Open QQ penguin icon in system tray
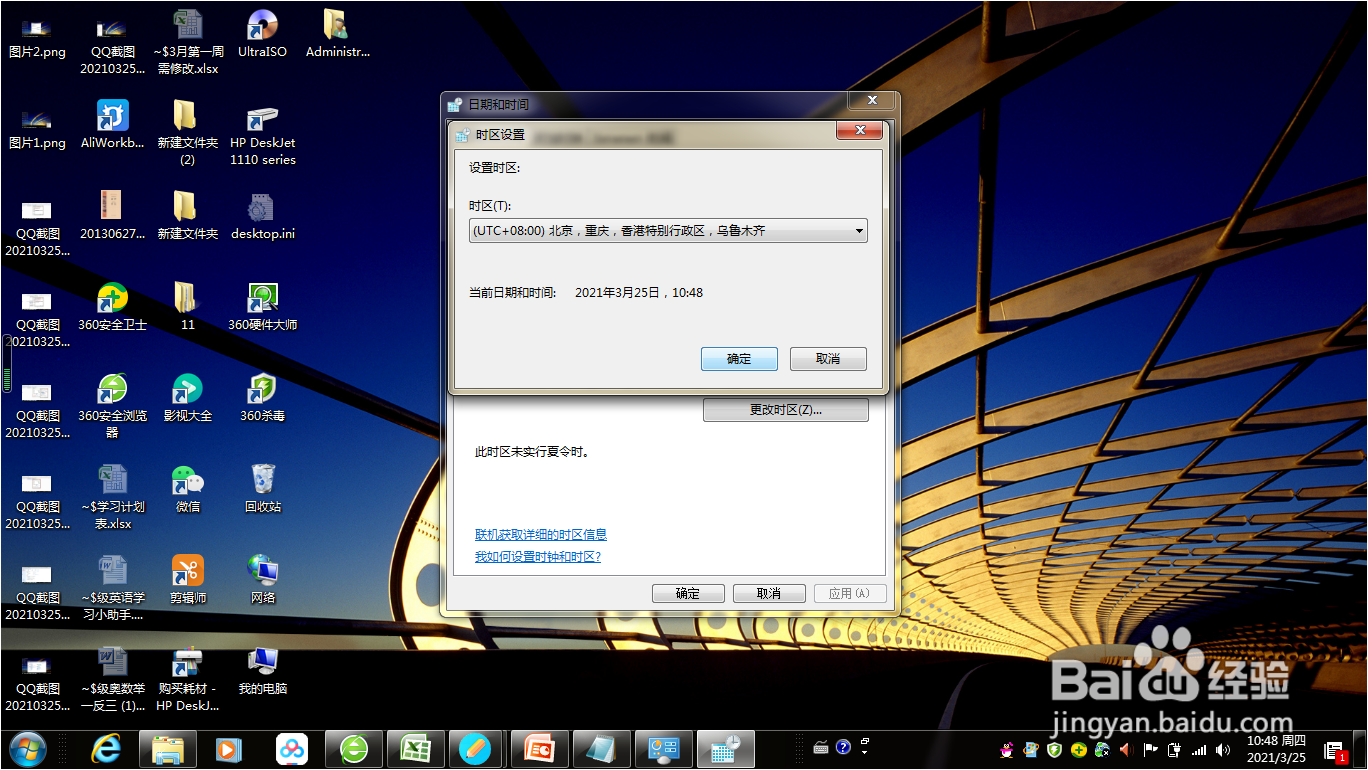This screenshot has width=1368, height=770. (1007, 749)
